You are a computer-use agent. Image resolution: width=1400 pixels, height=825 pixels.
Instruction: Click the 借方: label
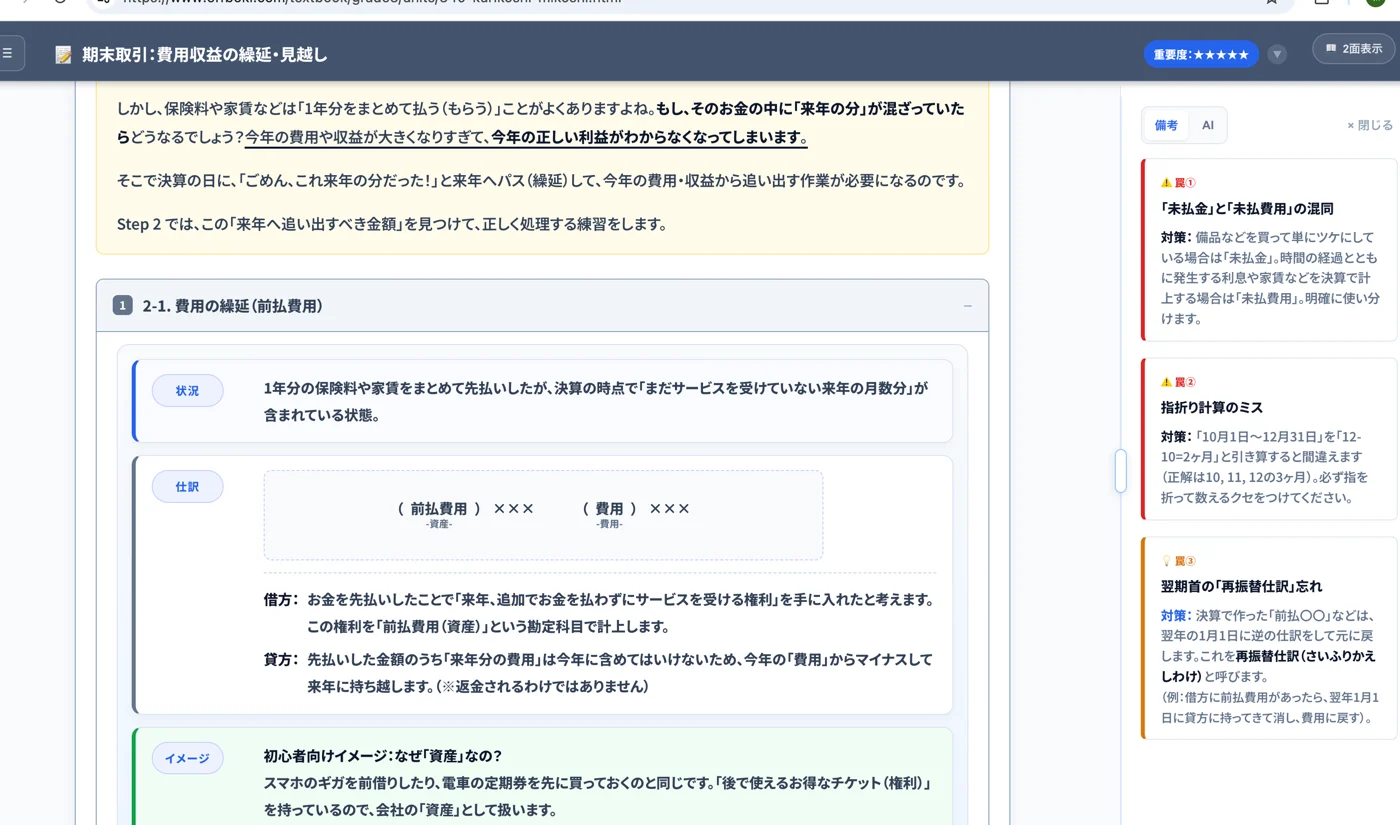click(x=281, y=600)
